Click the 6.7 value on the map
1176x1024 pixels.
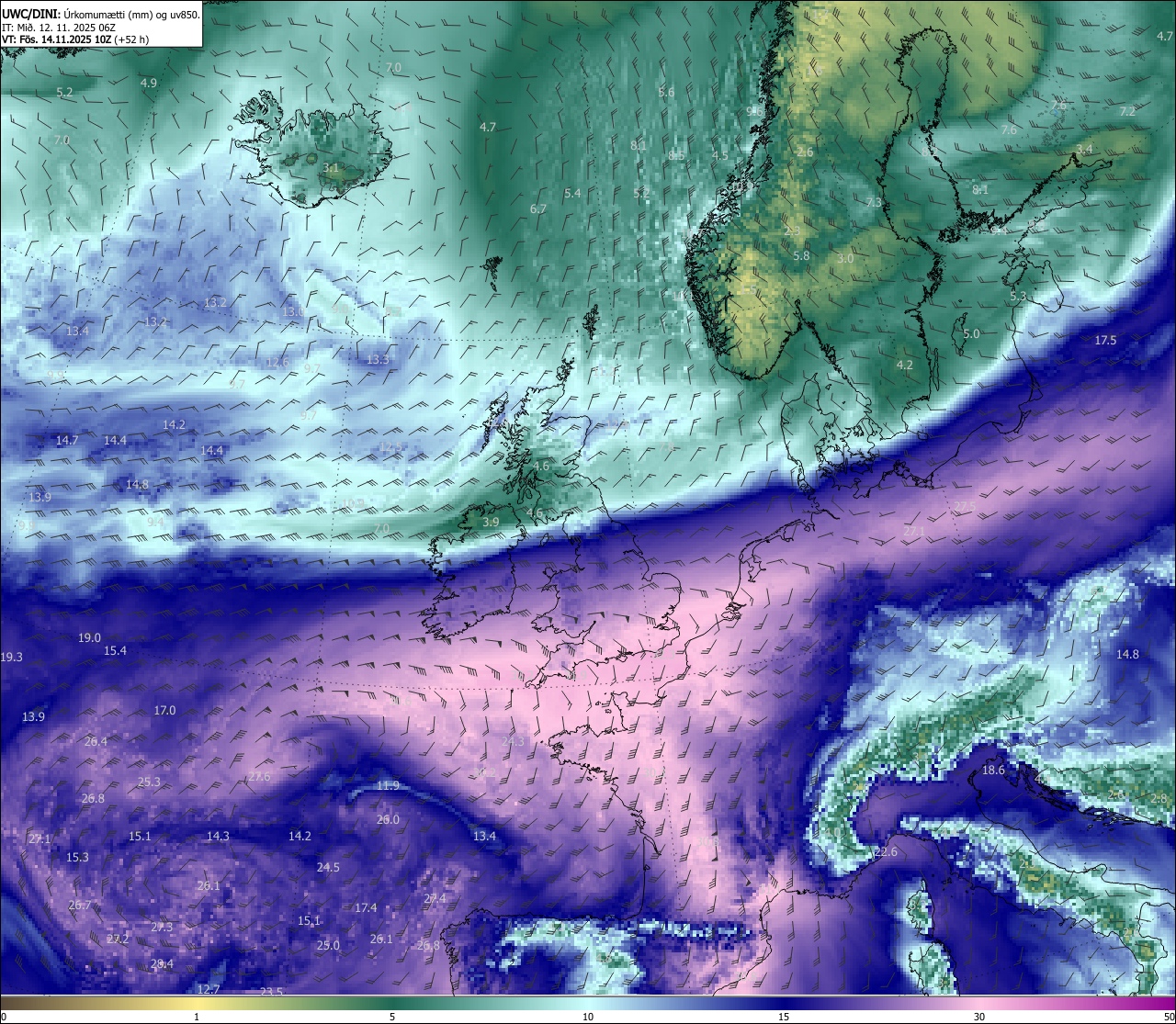point(538,208)
